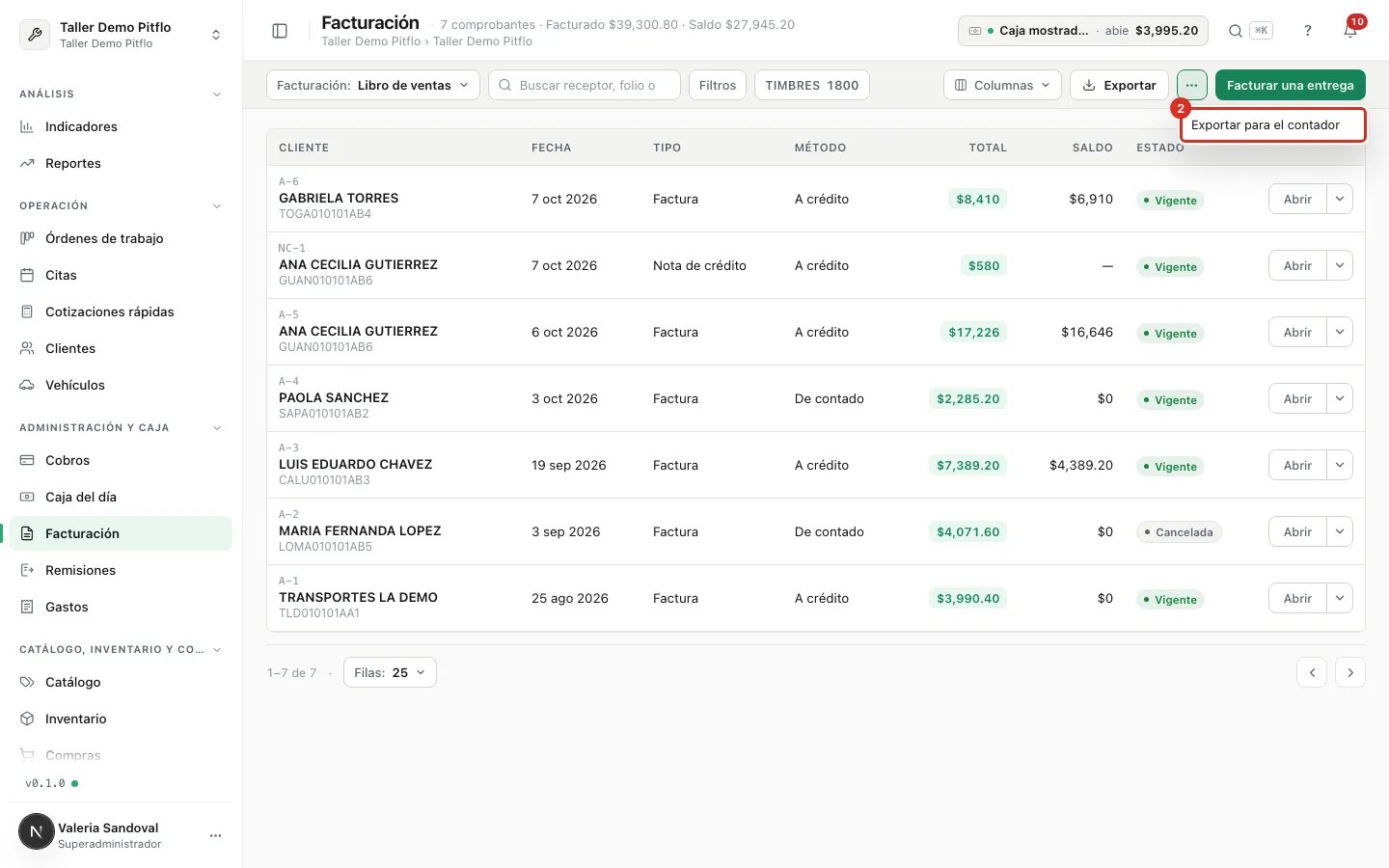This screenshot has height=868, width=1389.
Task: Open the Filtros button
Action: point(717,85)
